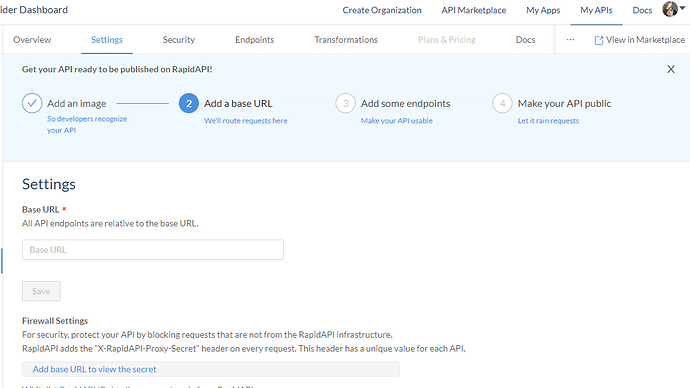The height and width of the screenshot is (388, 690).
Task: Open the more tabs ellipsis menu
Action: pyautogui.click(x=570, y=40)
